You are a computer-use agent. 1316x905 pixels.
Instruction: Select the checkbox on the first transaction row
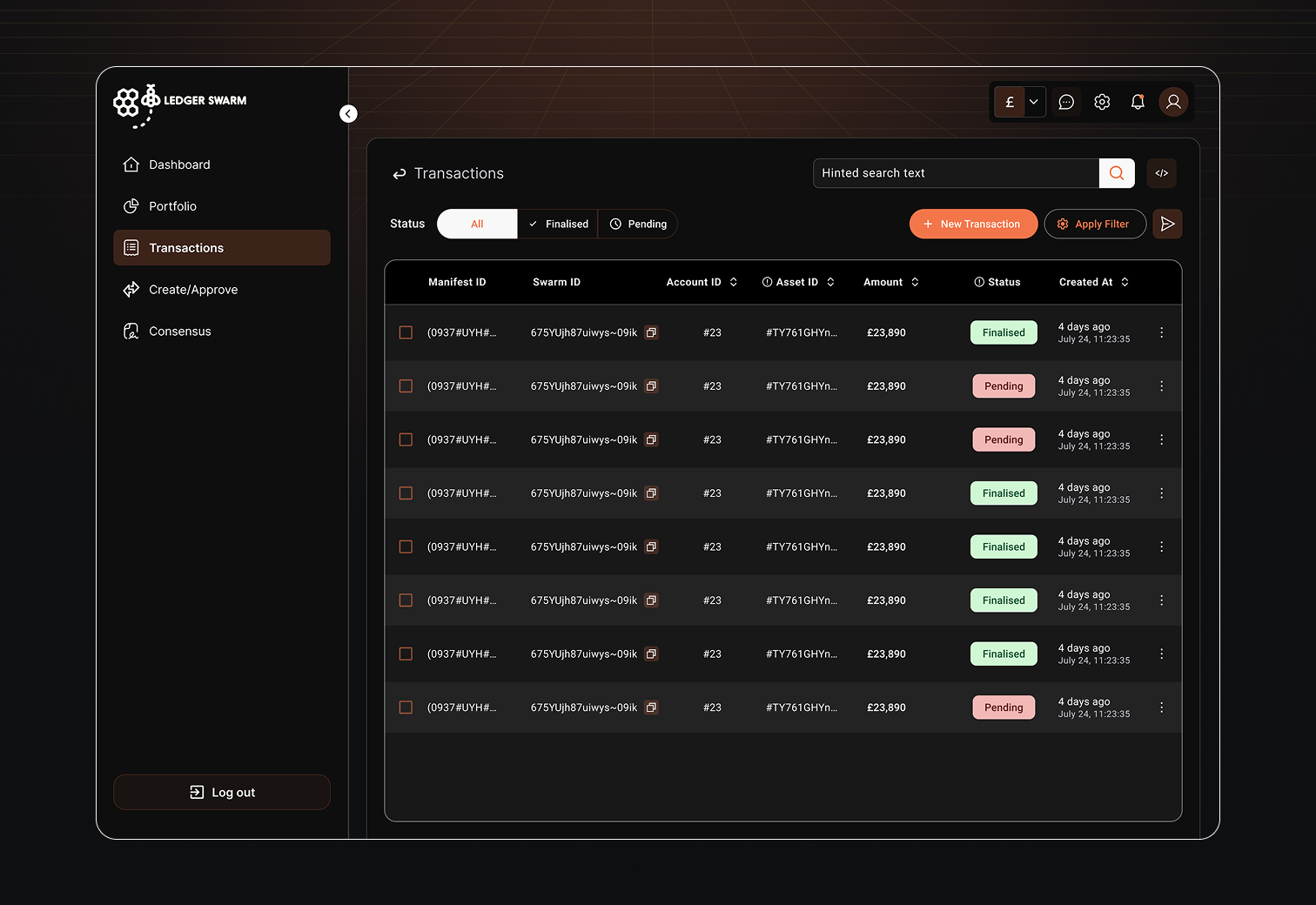pyautogui.click(x=406, y=332)
